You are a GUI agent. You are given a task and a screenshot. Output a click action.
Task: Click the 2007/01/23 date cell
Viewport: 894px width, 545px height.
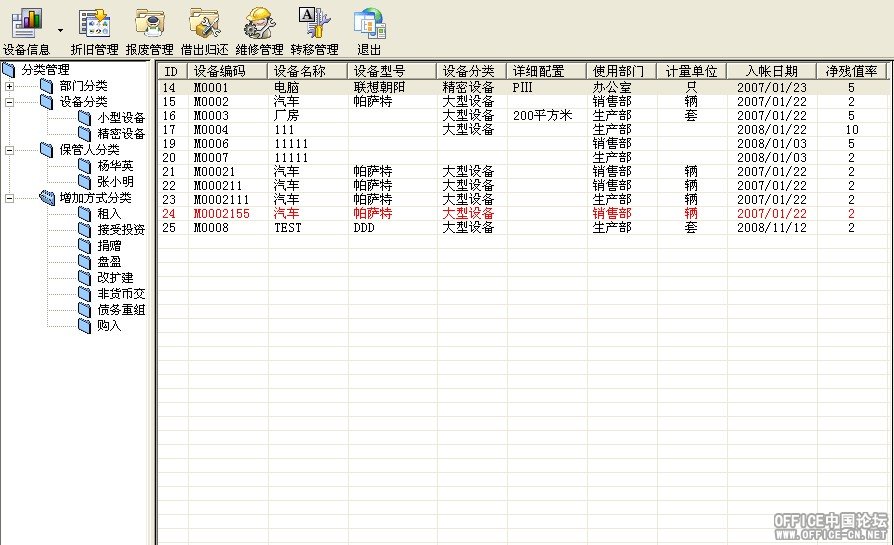[x=772, y=88]
